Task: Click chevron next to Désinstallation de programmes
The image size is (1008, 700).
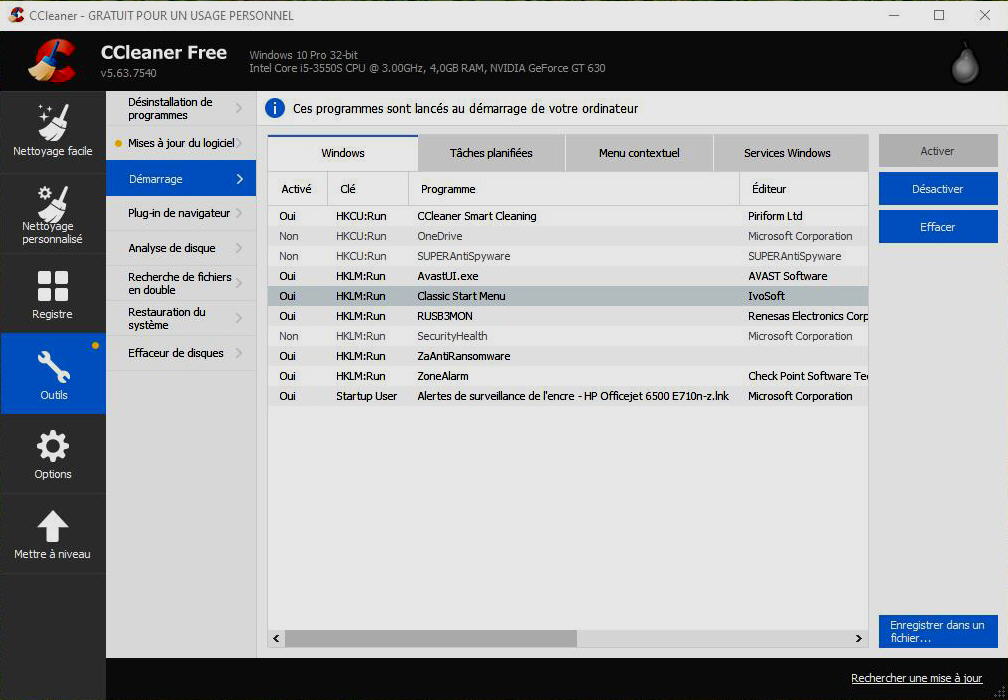Action: 240,109
